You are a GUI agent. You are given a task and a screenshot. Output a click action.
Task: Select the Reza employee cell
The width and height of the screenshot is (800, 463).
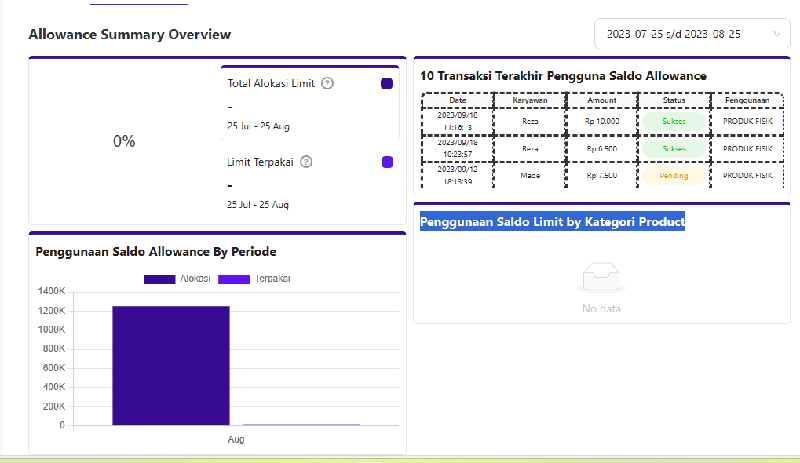(x=530, y=121)
